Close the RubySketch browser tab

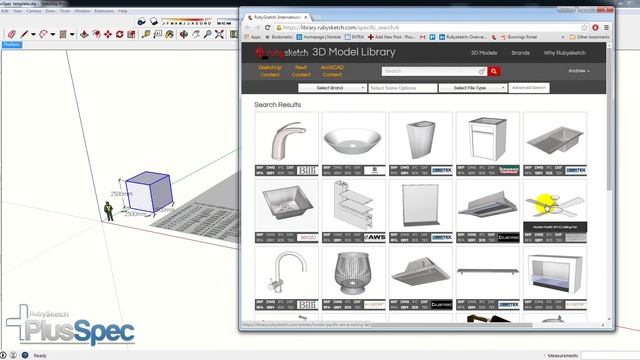[x=305, y=17]
